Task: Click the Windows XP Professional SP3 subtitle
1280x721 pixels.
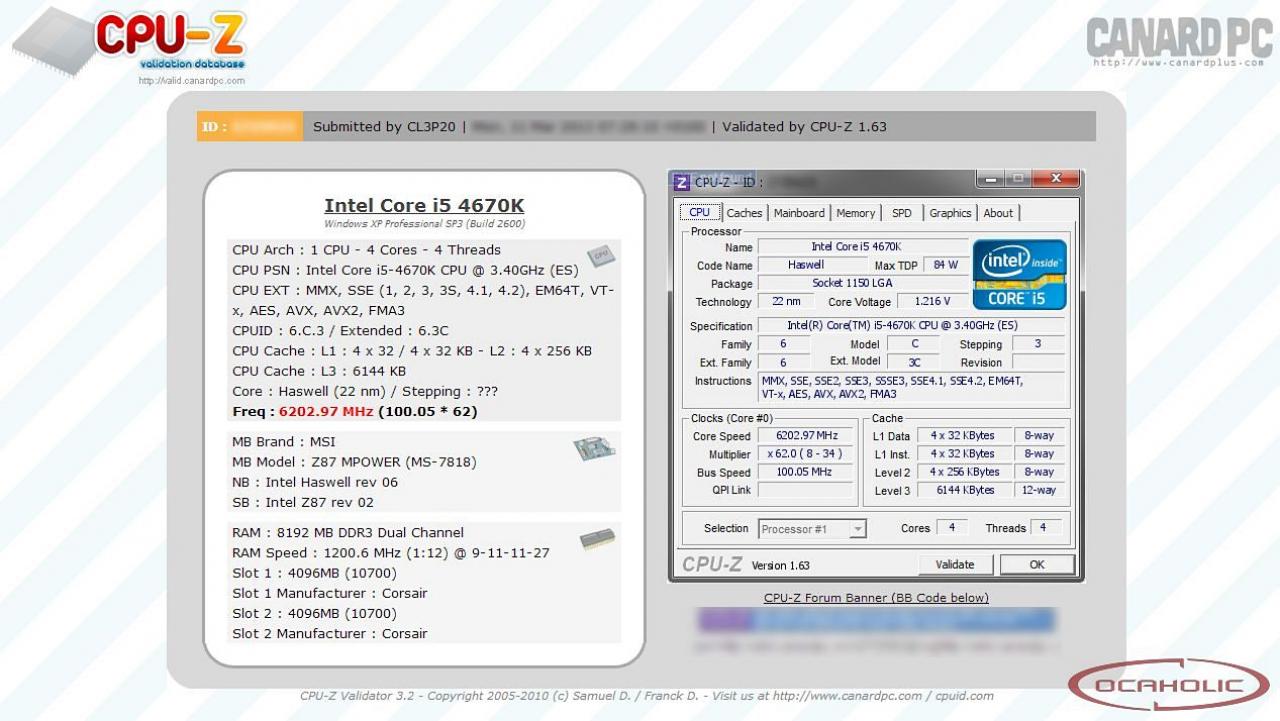Action: pyautogui.click(x=424, y=224)
